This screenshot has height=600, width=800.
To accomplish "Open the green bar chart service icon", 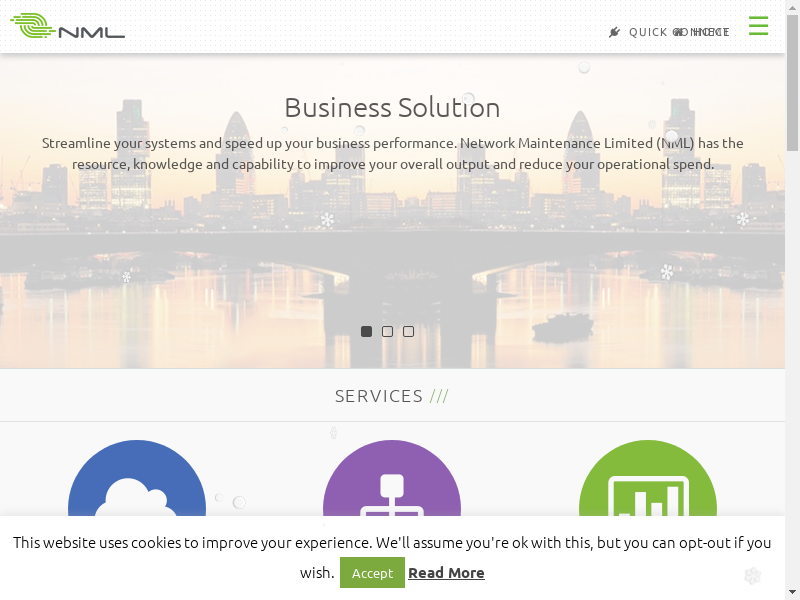I will 647,478.
